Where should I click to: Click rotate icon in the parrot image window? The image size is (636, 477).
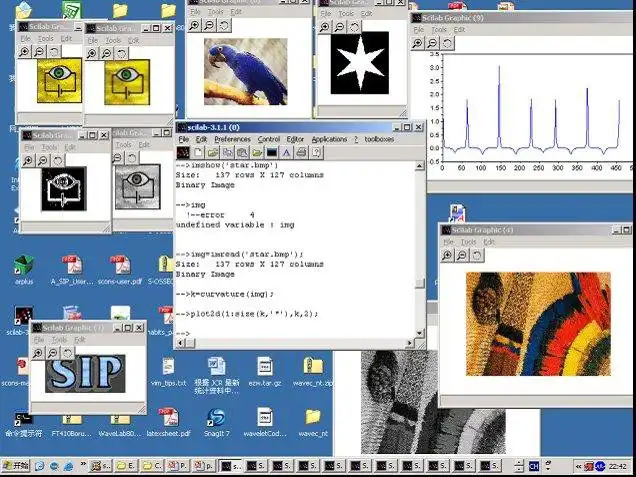(x=224, y=25)
